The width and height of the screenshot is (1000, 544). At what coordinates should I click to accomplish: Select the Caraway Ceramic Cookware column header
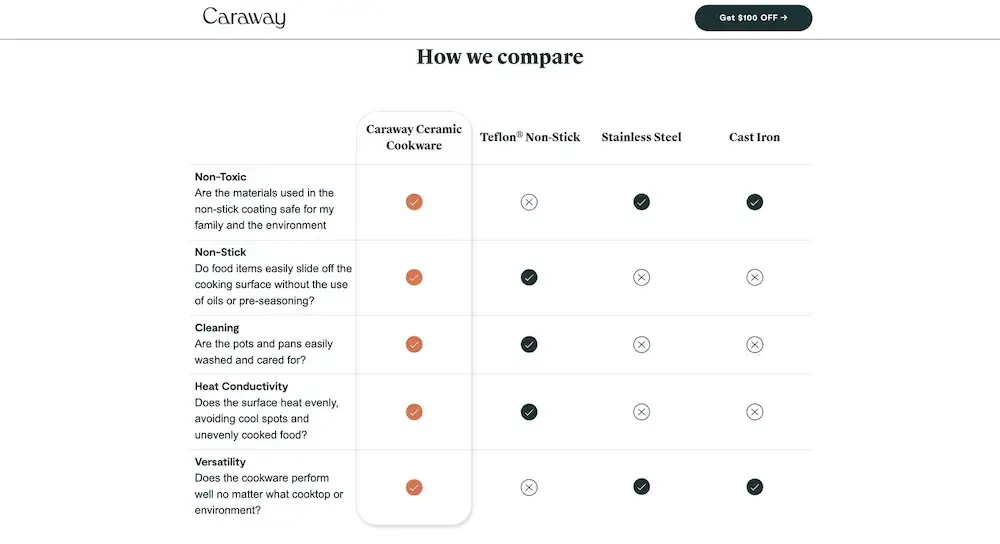pyautogui.click(x=414, y=137)
